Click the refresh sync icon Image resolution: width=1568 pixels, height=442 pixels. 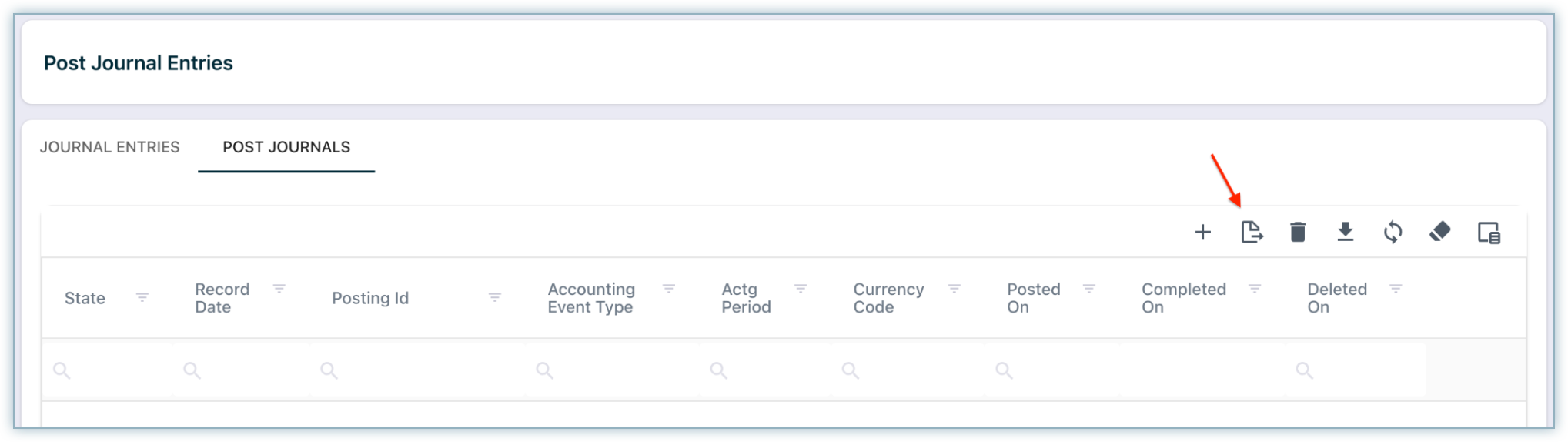tap(1392, 232)
